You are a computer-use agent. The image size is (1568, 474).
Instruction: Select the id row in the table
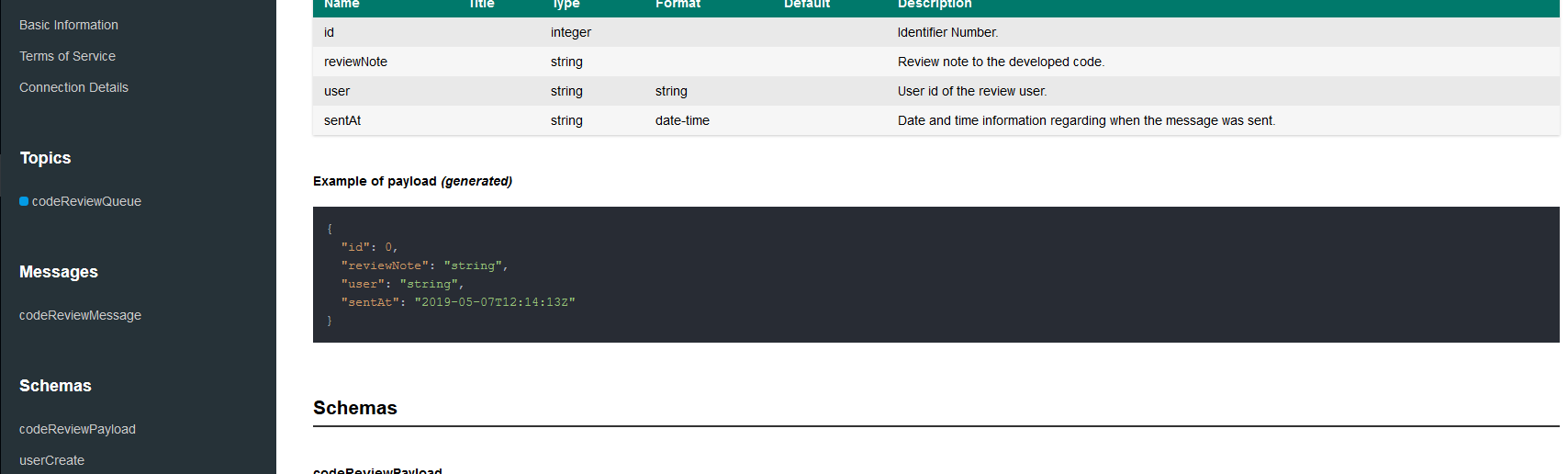click(x=329, y=32)
